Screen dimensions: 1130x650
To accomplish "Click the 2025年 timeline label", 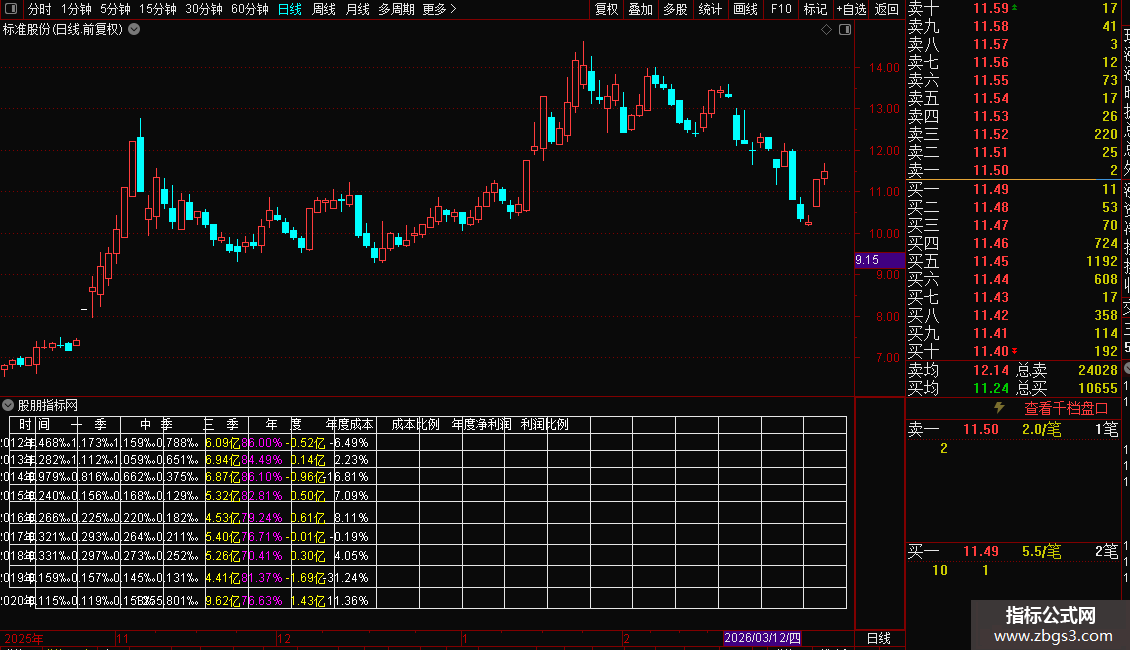I will click(24, 638).
